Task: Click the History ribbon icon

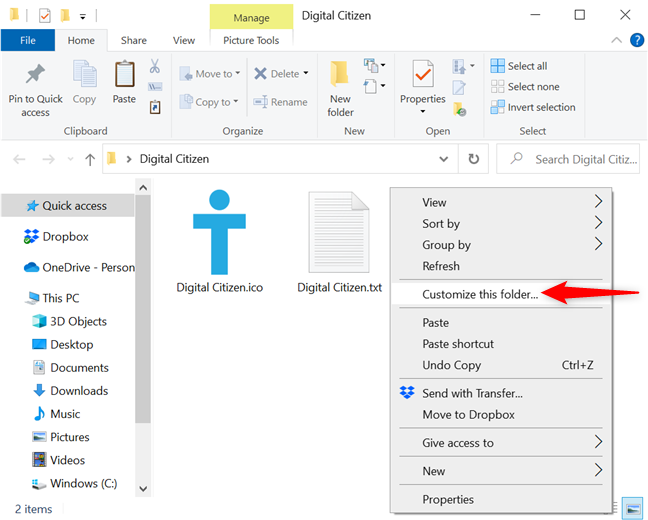Action: 460,109
